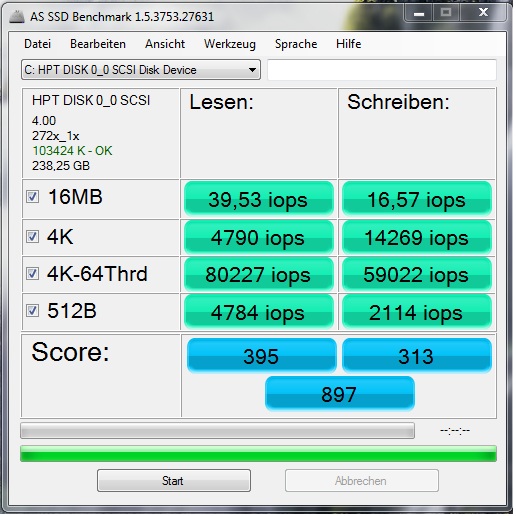Click the Abbrechen button

tap(362, 480)
